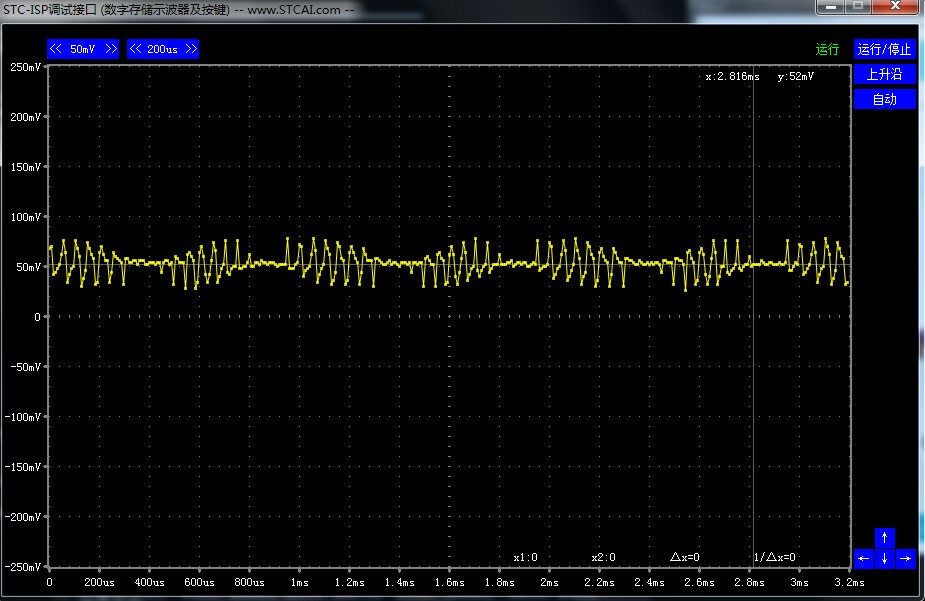Click the y:52mV cursor readout
This screenshot has width=925, height=601.
(796, 77)
